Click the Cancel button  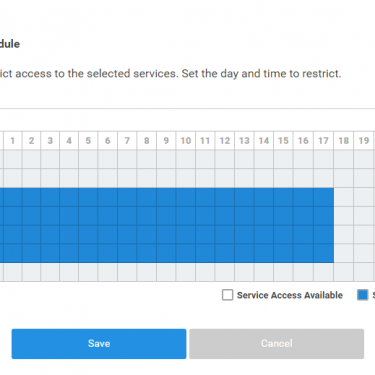tap(276, 344)
